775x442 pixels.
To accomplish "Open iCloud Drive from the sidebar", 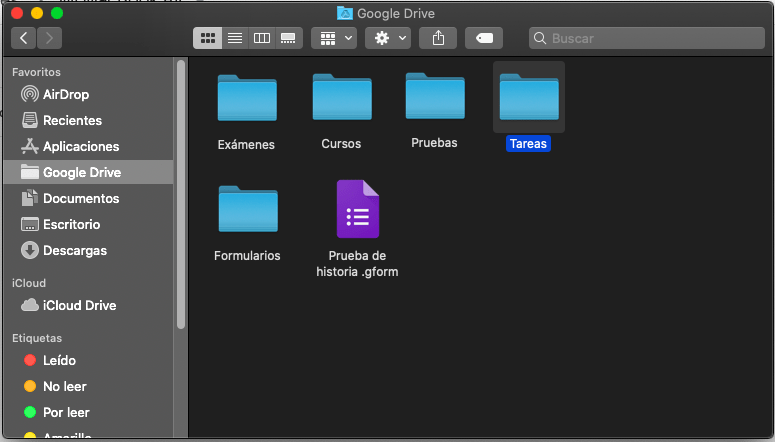I will pyautogui.click(x=79, y=305).
